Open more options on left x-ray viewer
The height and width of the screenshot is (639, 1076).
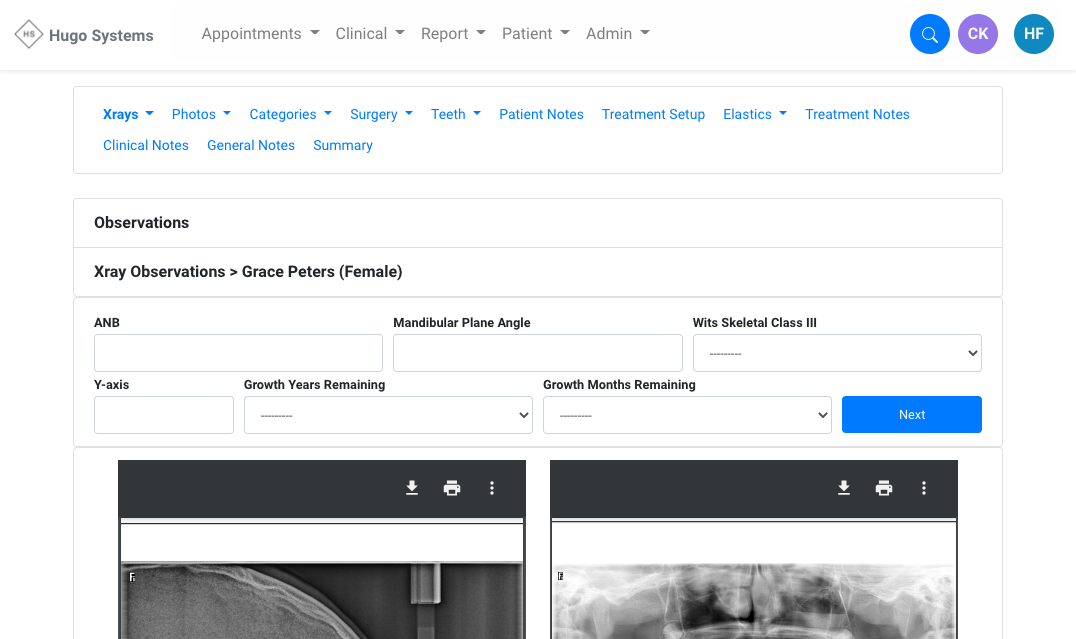[492, 488]
